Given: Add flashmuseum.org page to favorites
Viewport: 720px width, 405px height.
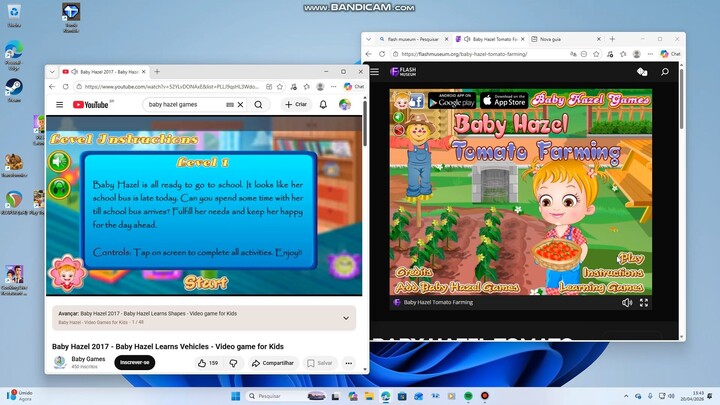Looking at the screenshot, I should click(596, 54).
